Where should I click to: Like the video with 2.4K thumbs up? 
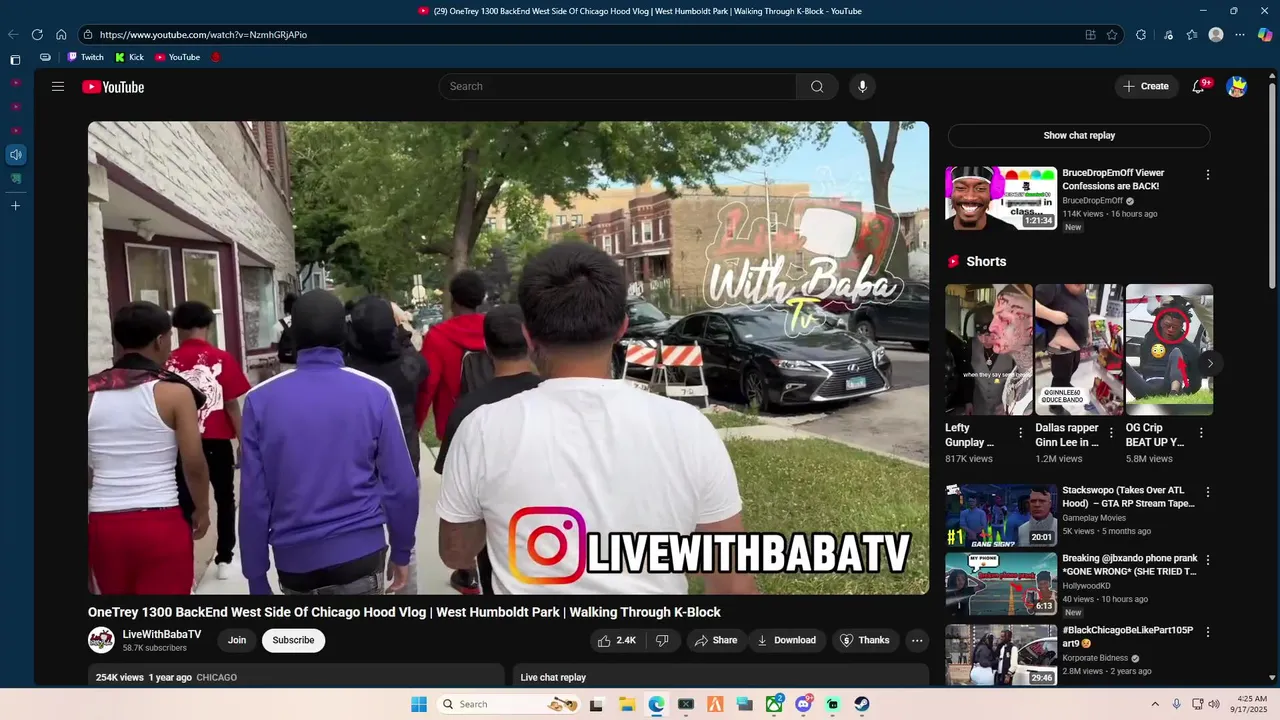(x=617, y=641)
